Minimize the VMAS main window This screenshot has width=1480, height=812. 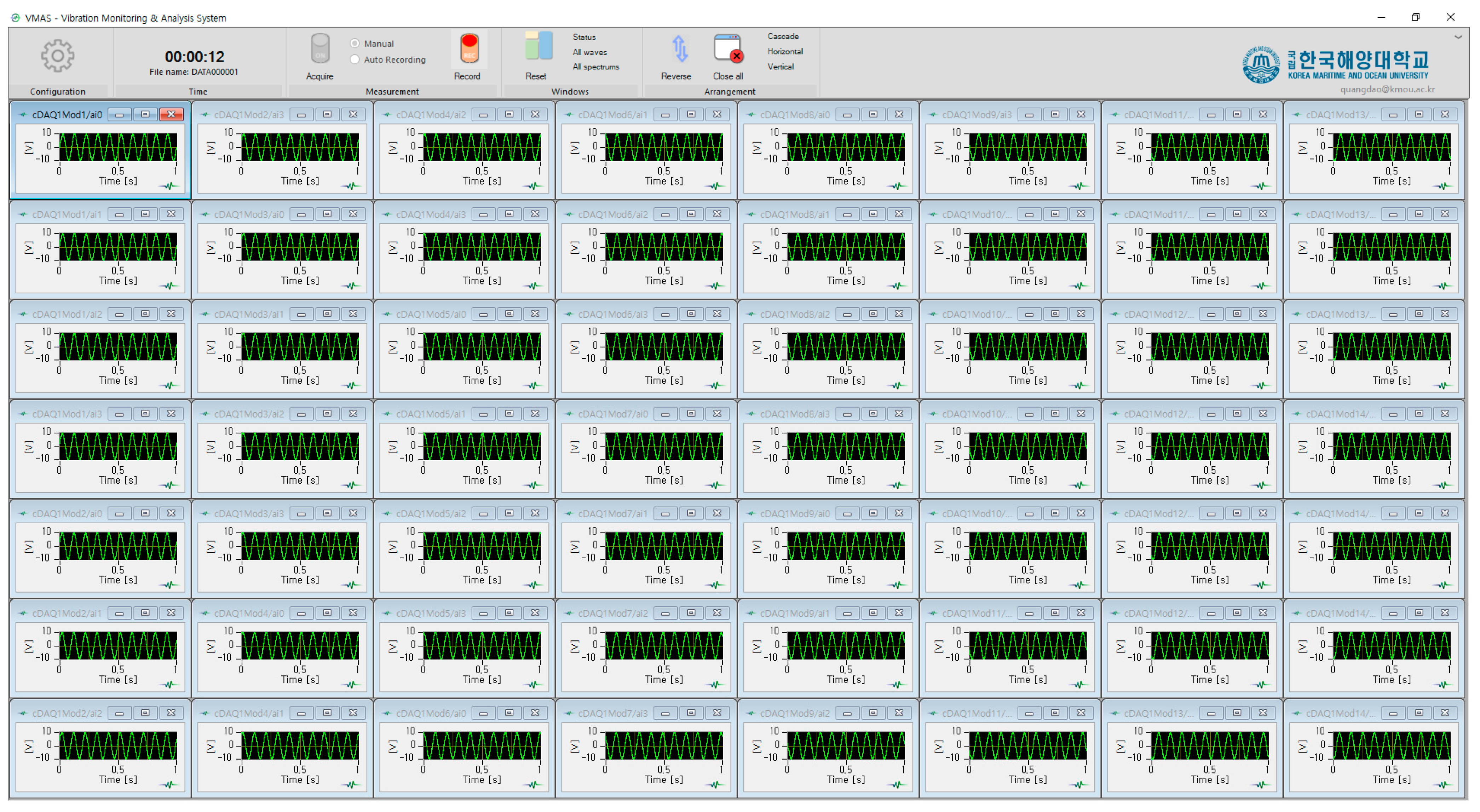click(x=1381, y=17)
